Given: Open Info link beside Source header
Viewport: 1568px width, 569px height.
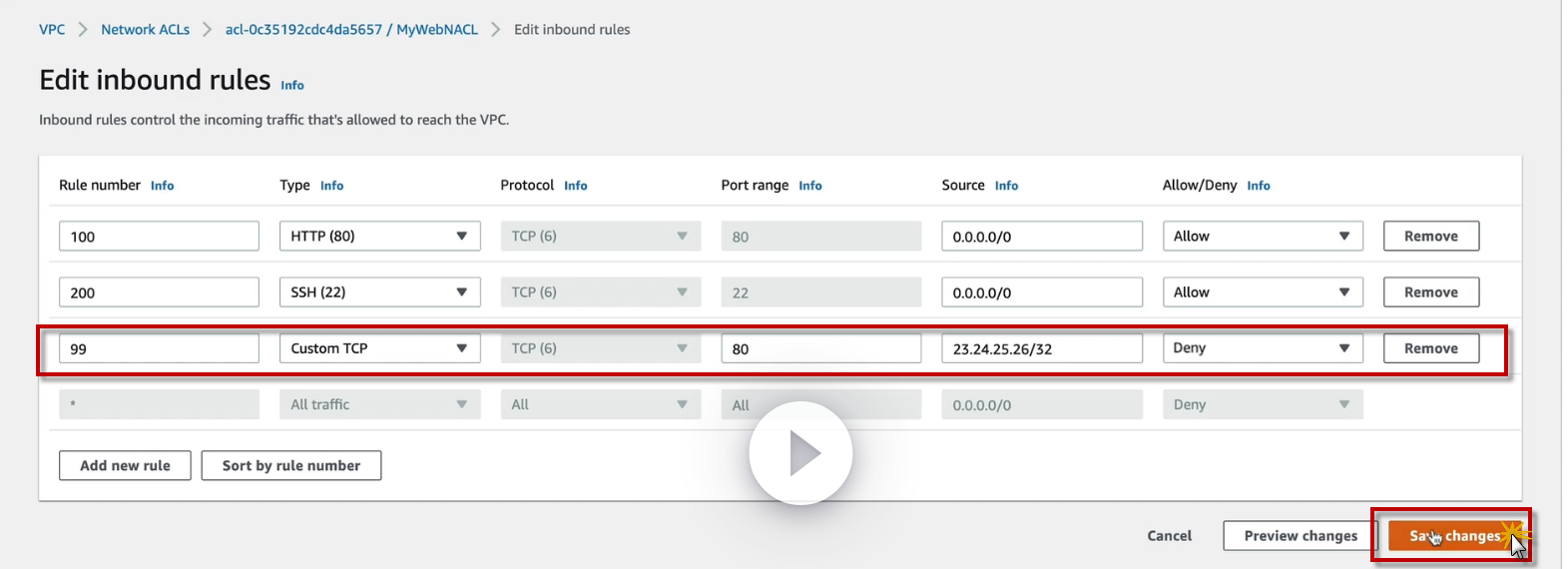Looking at the screenshot, I should [x=1006, y=186].
